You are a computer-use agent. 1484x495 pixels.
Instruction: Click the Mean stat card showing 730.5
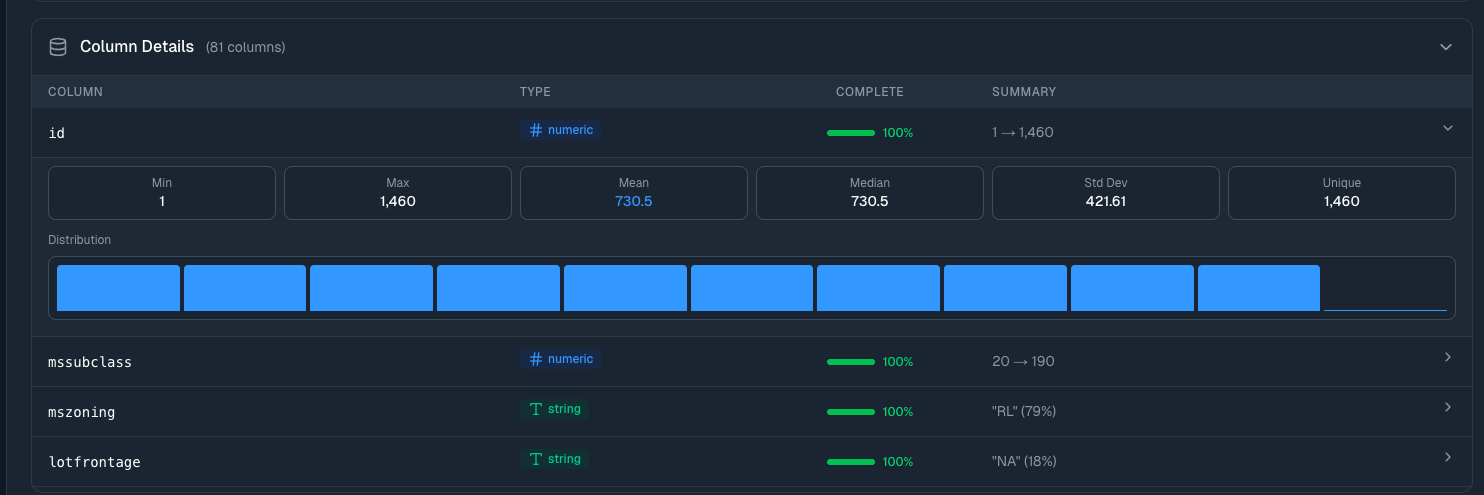(x=633, y=192)
